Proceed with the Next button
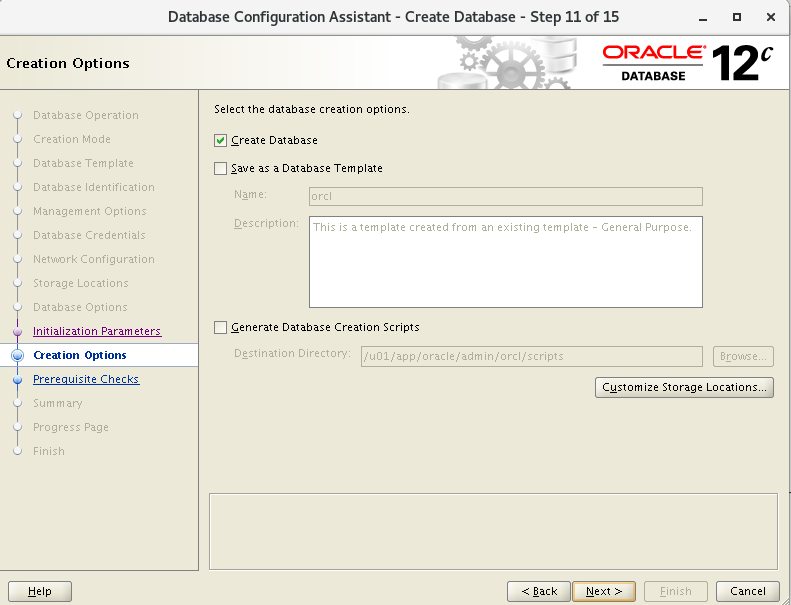The width and height of the screenshot is (791, 605). coord(604,591)
